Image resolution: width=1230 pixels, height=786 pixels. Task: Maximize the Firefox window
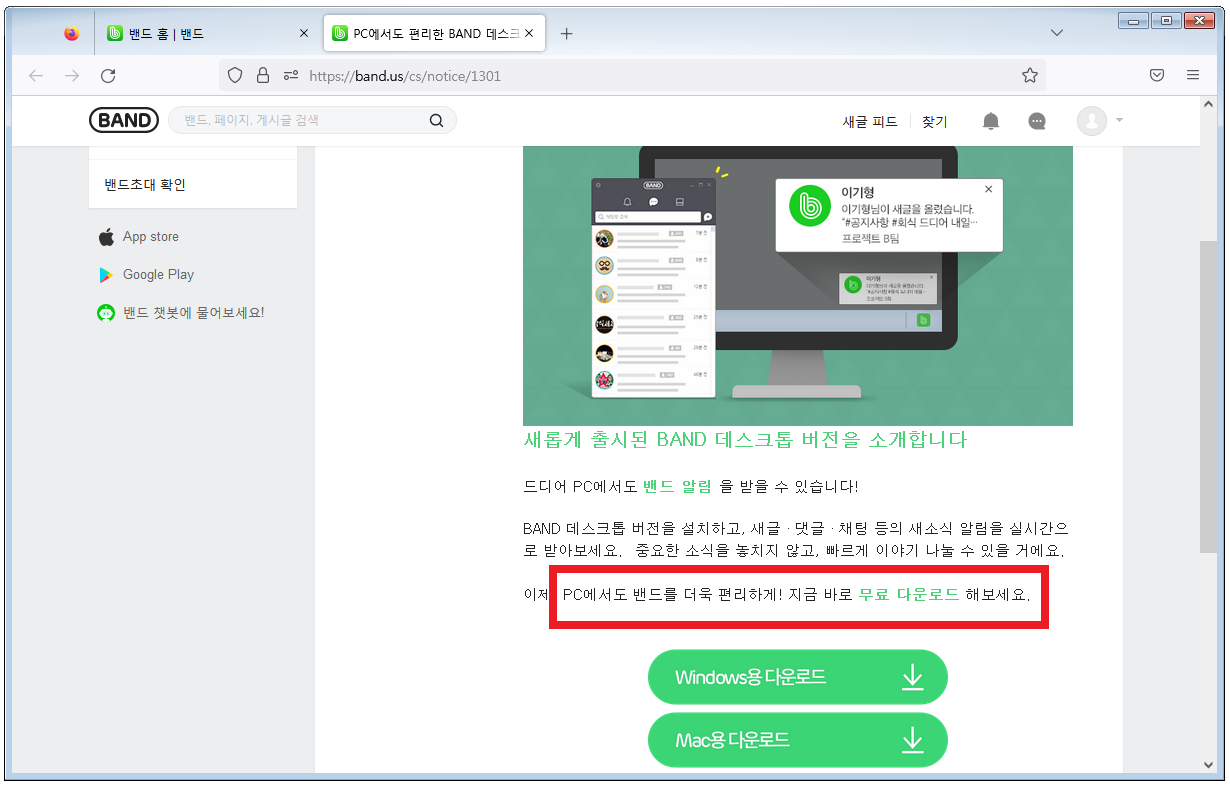coord(1165,19)
